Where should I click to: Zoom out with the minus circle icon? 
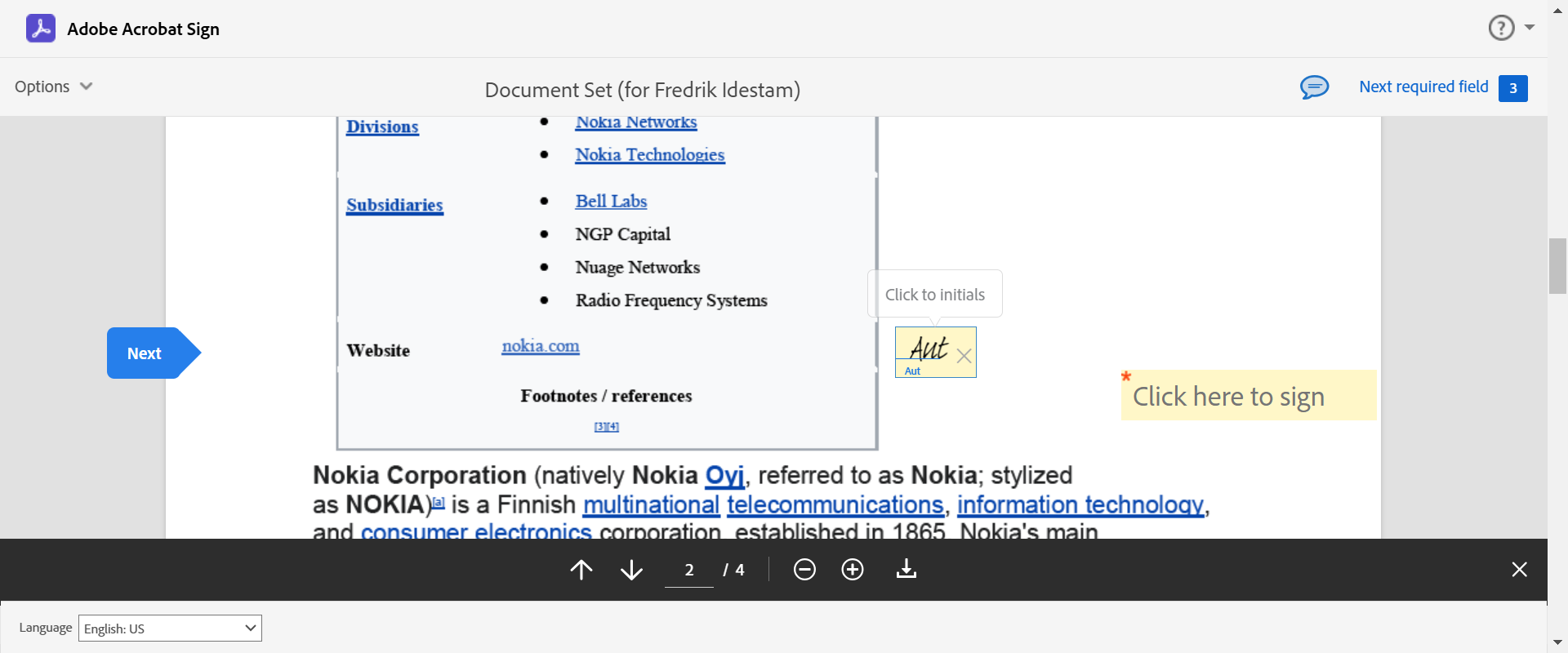(804, 570)
